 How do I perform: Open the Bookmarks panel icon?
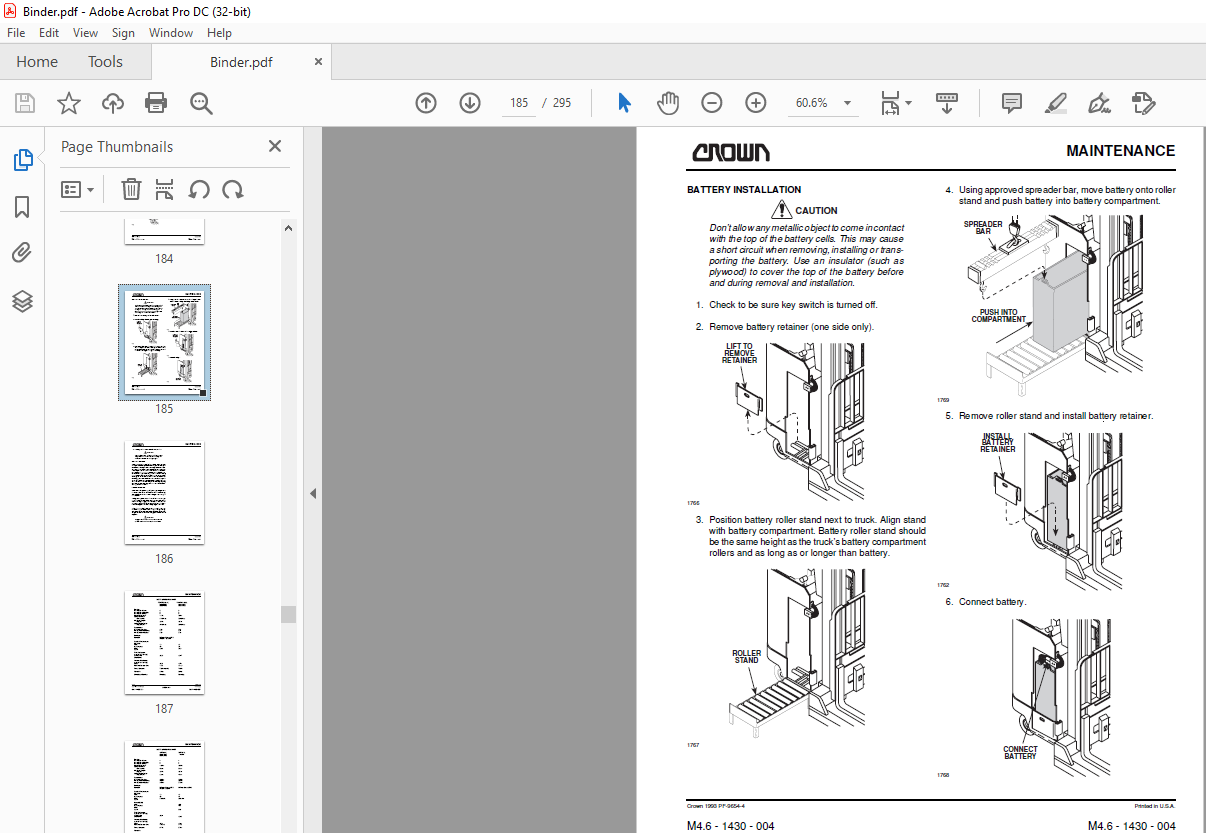pyautogui.click(x=22, y=207)
